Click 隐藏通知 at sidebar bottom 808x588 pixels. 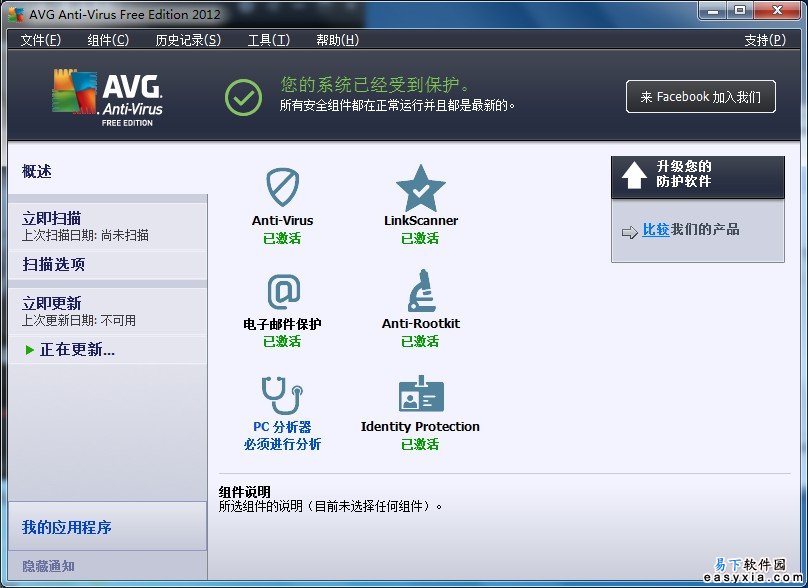tap(48, 566)
